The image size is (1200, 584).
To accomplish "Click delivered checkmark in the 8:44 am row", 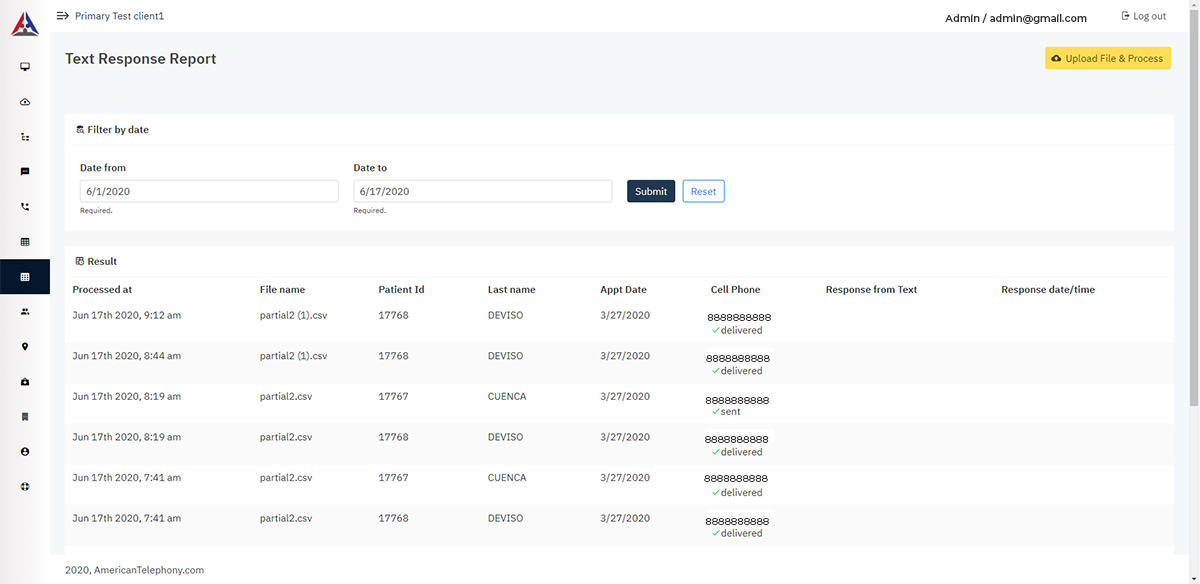I will pyautogui.click(x=716, y=371).
